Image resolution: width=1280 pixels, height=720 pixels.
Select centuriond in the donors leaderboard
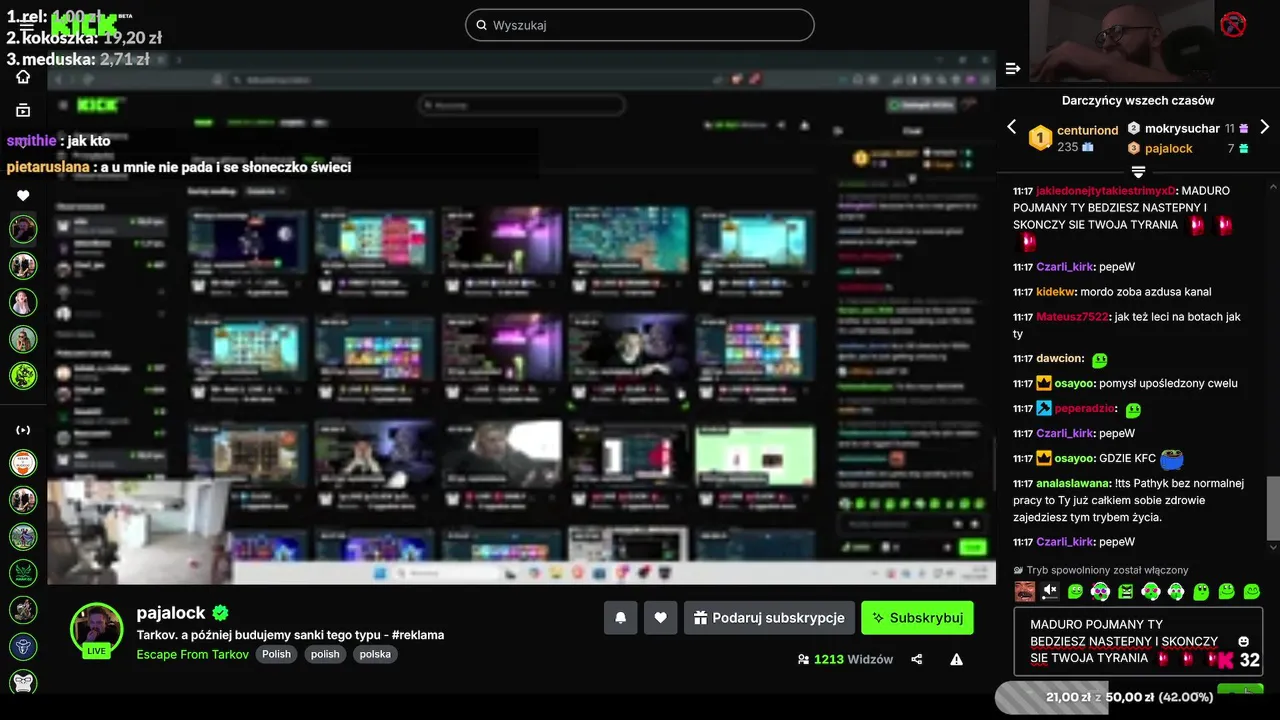pos(1088,130)
